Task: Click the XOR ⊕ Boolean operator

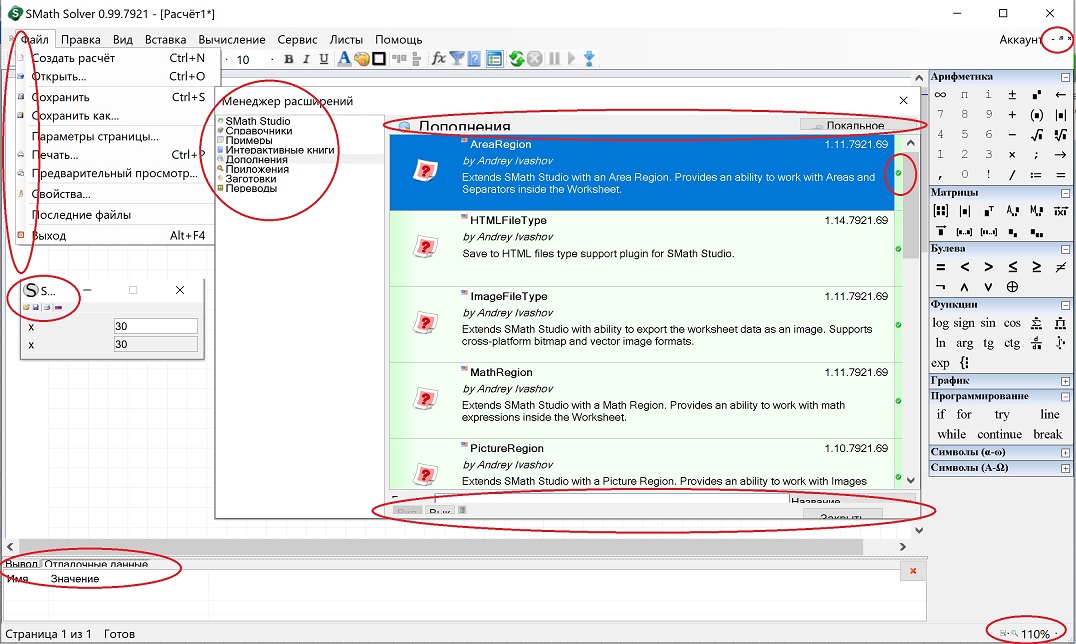Action: (x=1012, y=287)
